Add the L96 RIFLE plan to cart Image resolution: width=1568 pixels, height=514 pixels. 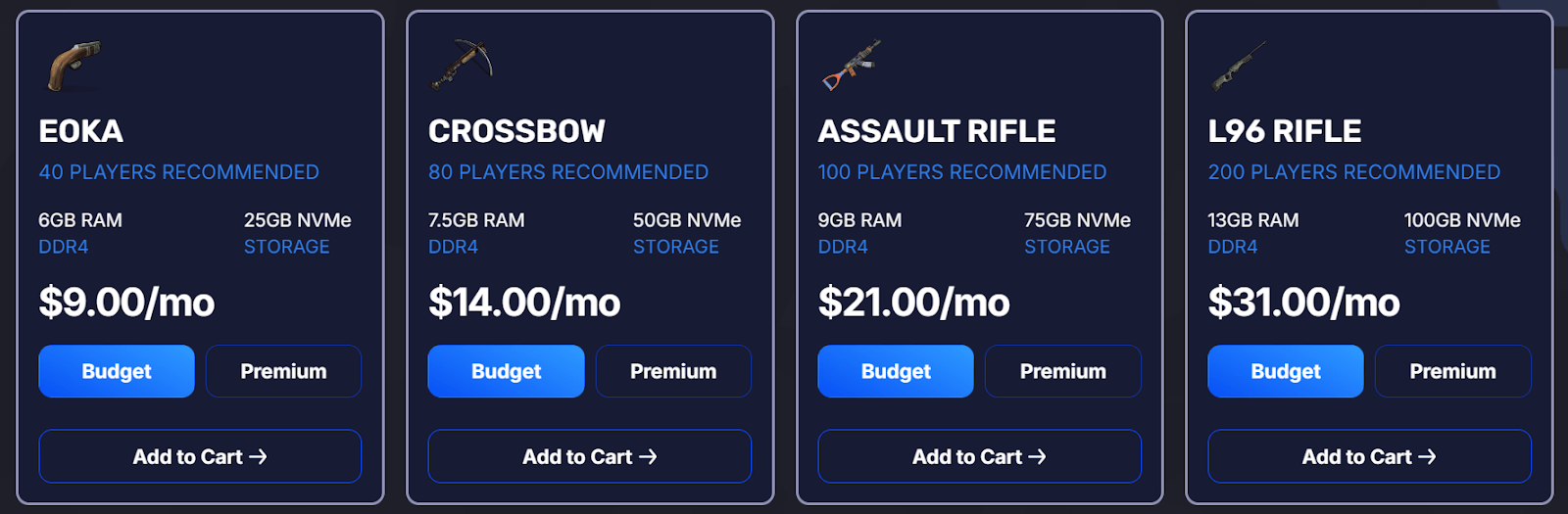tap(1369, 456)
